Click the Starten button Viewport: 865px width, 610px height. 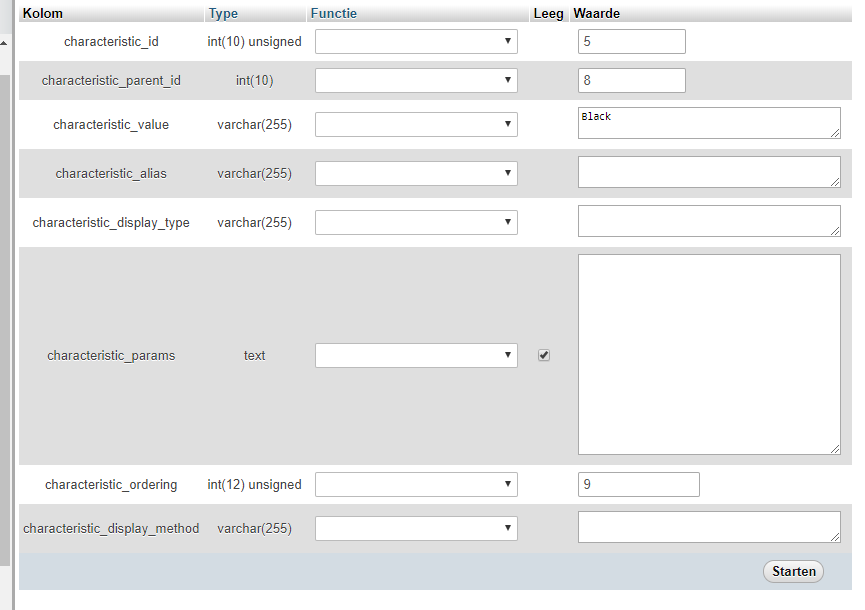point(793,571)
